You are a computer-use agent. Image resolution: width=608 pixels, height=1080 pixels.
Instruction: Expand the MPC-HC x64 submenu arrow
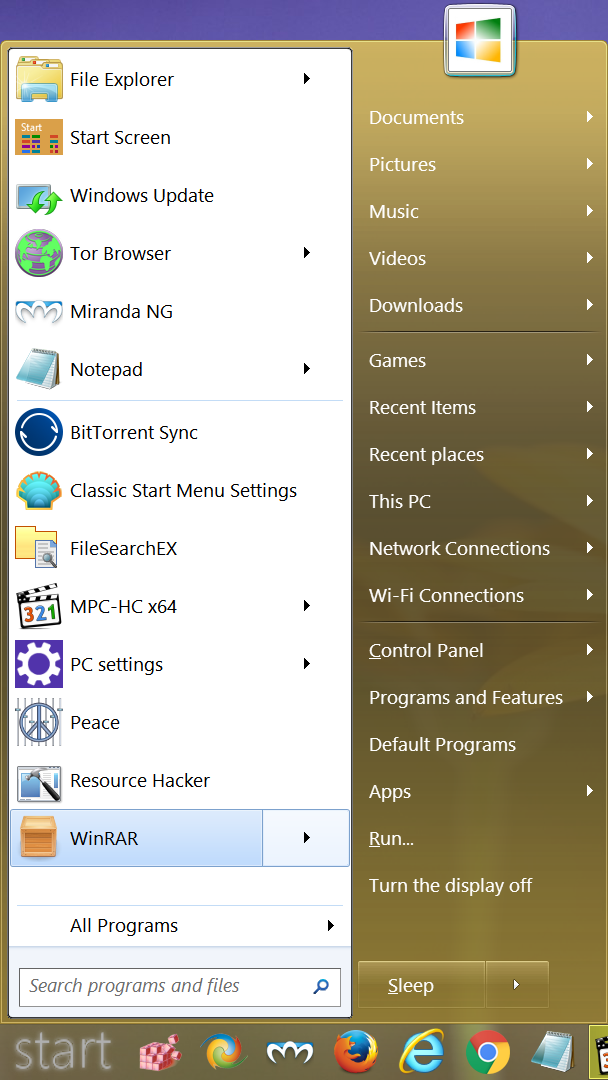[306, 606]
